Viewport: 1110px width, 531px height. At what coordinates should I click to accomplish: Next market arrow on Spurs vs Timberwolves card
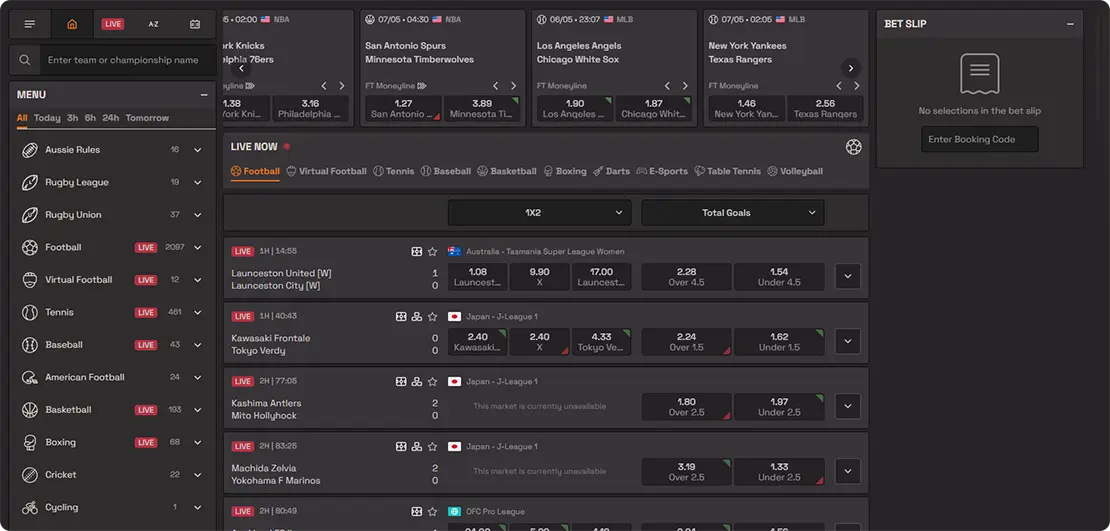(x=513, y=86)
